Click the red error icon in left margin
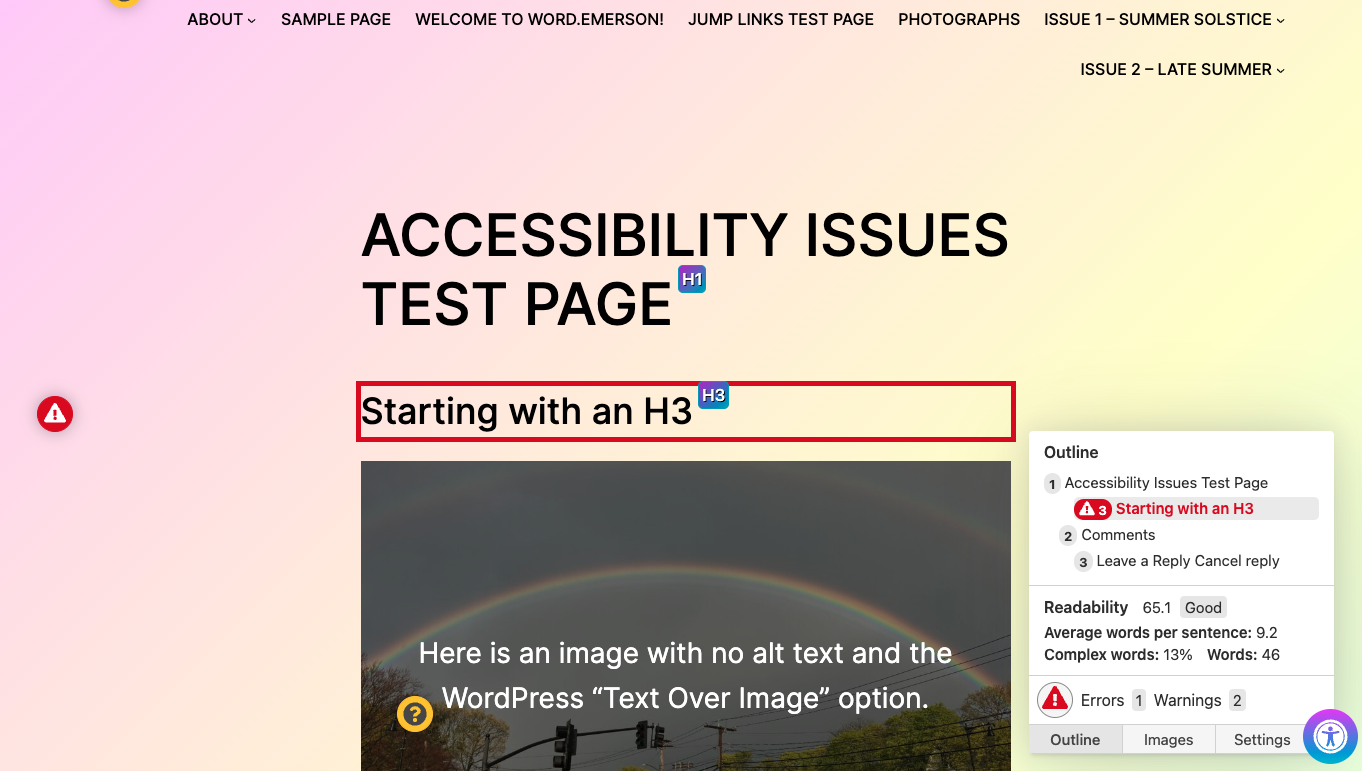Viewport: 1362px width, 771px height. 55,413
